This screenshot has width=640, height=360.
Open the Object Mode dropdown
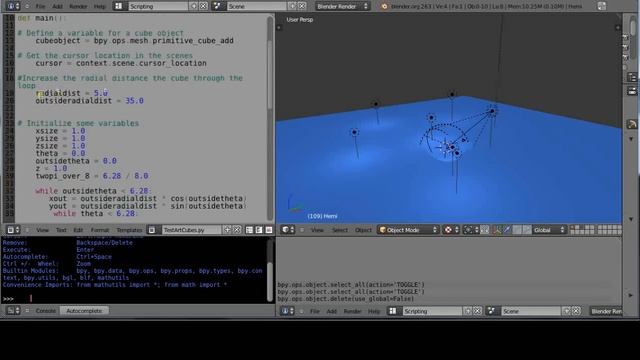[x=408, y=230]
